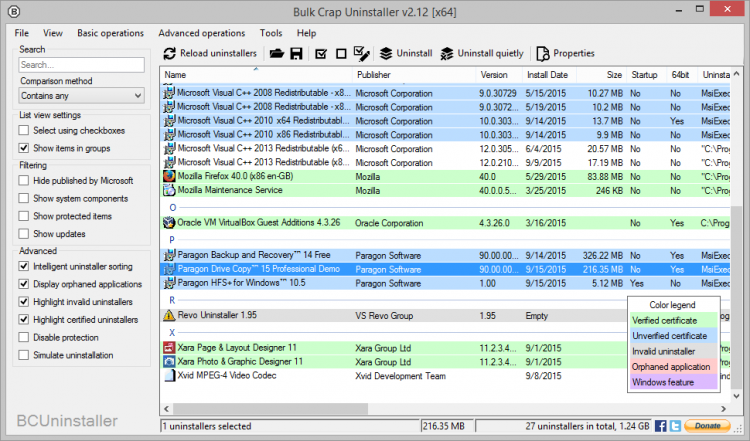Click Paragon Backup and Recovery icon
Screen dimensions: 750x441
(169, 255)
